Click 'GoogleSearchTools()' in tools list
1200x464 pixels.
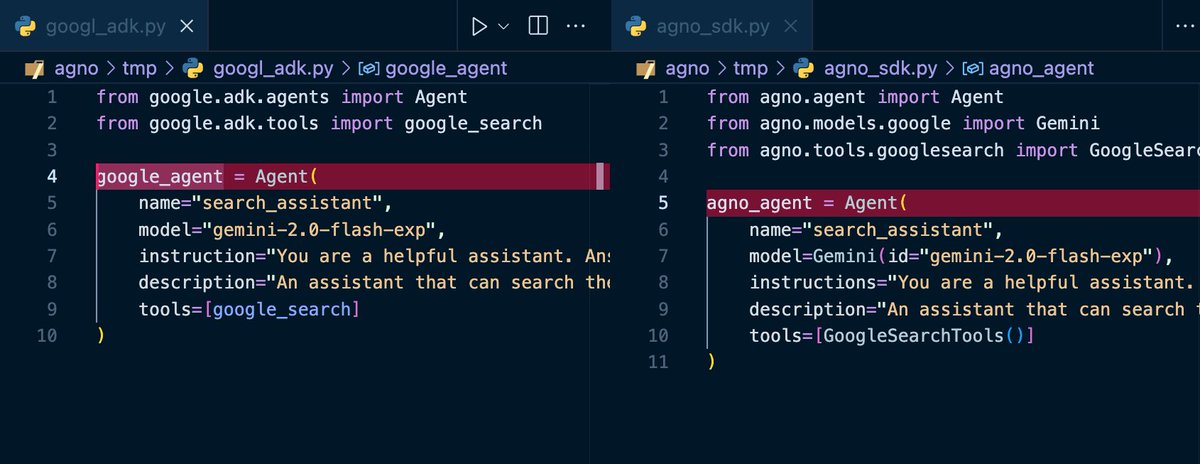click(x=925, y=335)
